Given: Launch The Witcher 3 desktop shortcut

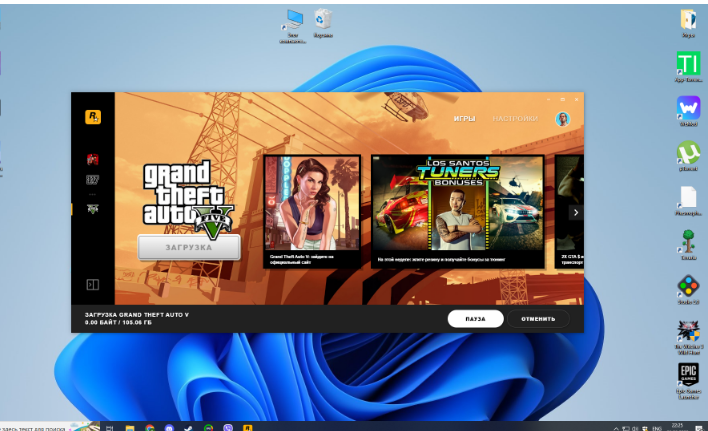Looking at the screenshot, I should coord(688,337).
